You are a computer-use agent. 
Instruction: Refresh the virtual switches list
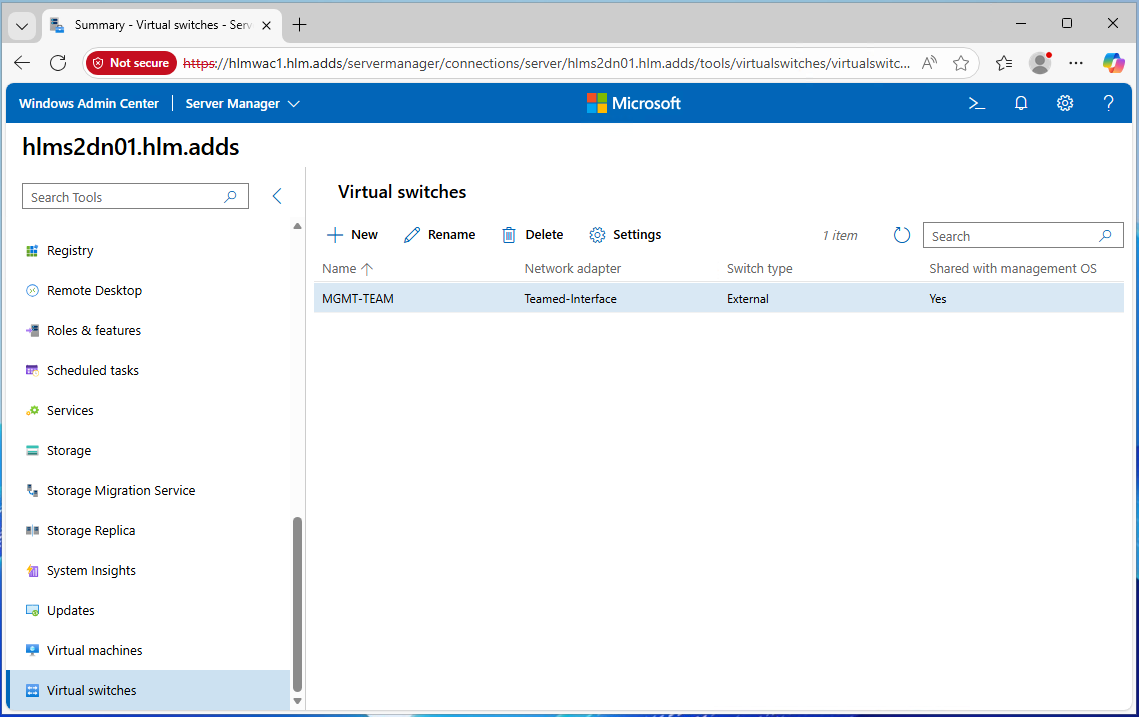(902, 235)
